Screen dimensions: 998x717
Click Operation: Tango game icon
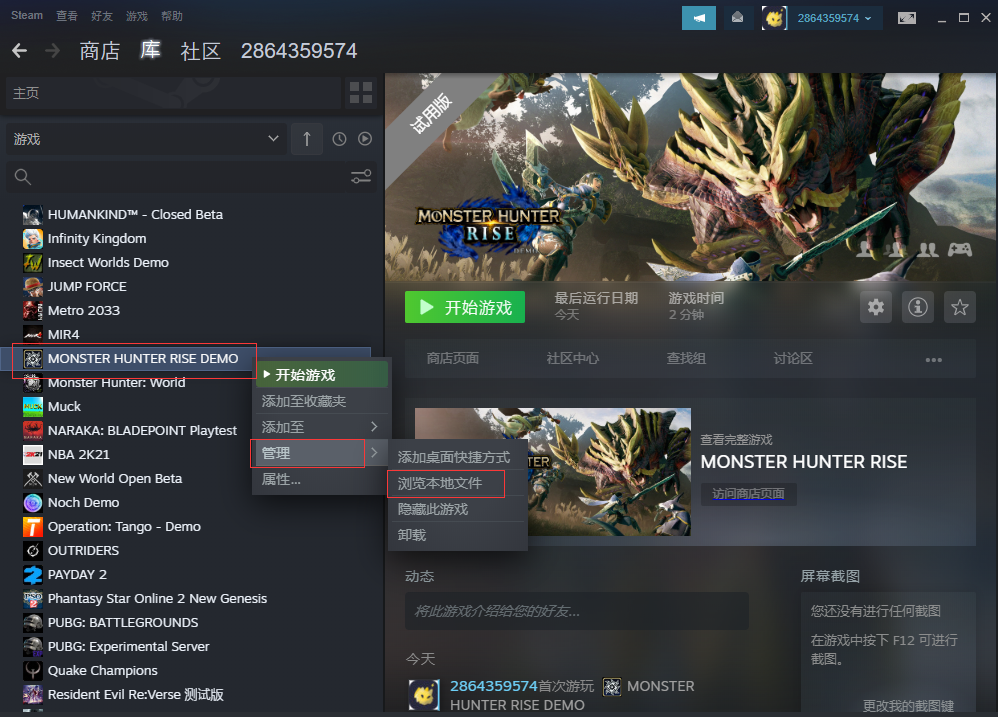pos(32,527)
